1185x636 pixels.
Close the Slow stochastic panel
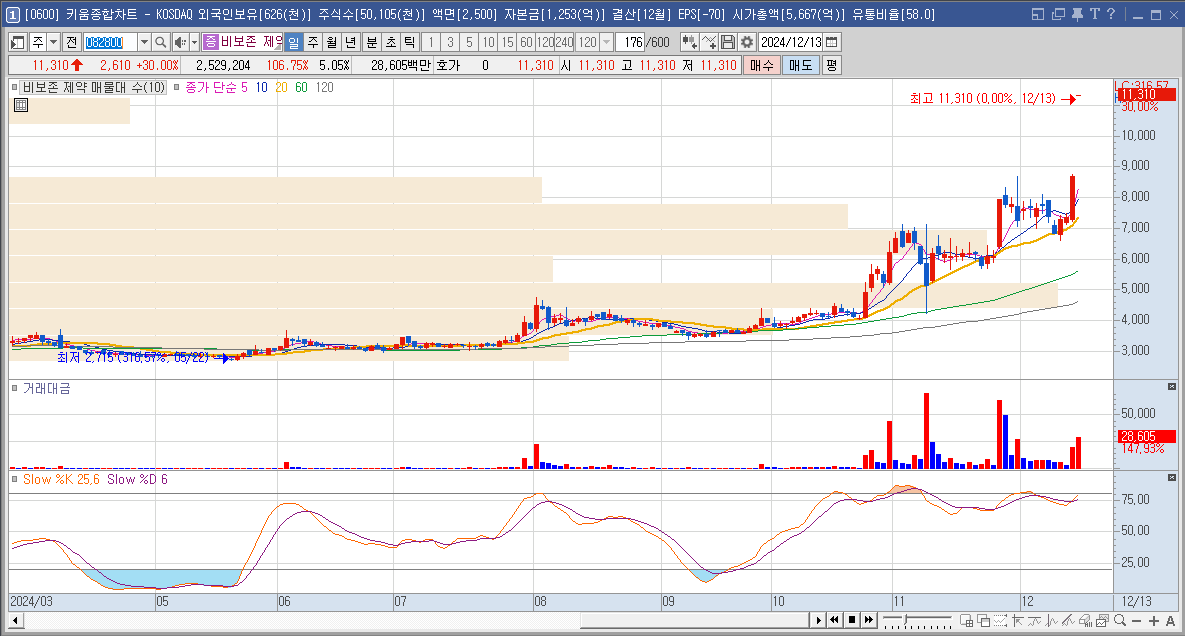click(1171, 478)
